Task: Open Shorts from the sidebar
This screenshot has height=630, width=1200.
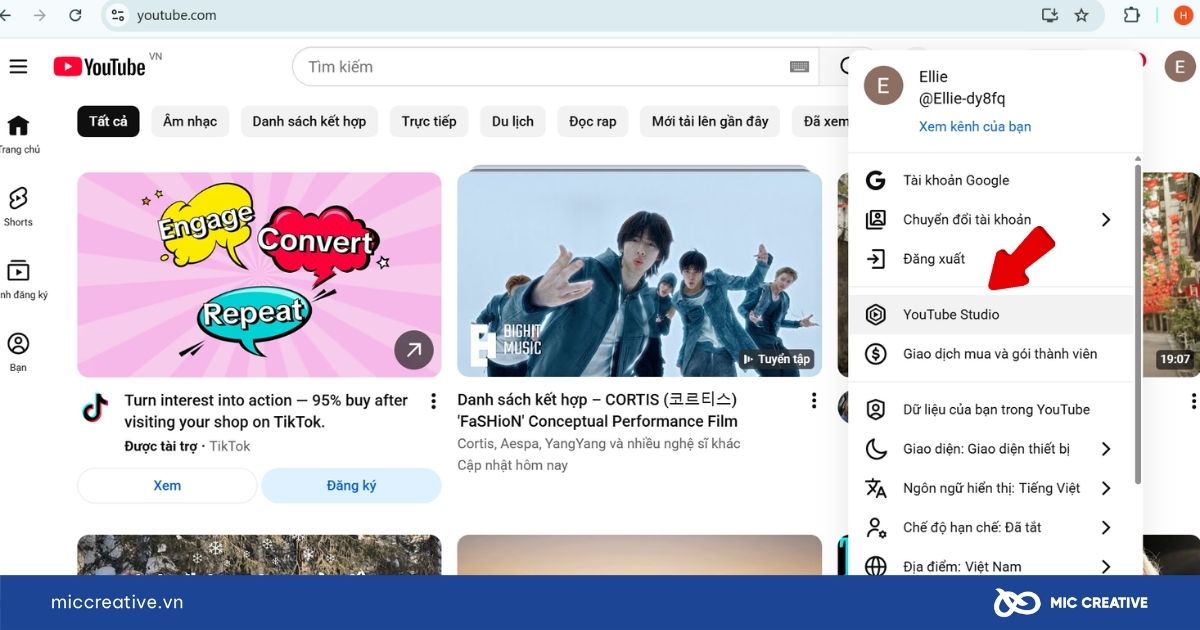Action: pyautogui.click(x=18, y=207)
